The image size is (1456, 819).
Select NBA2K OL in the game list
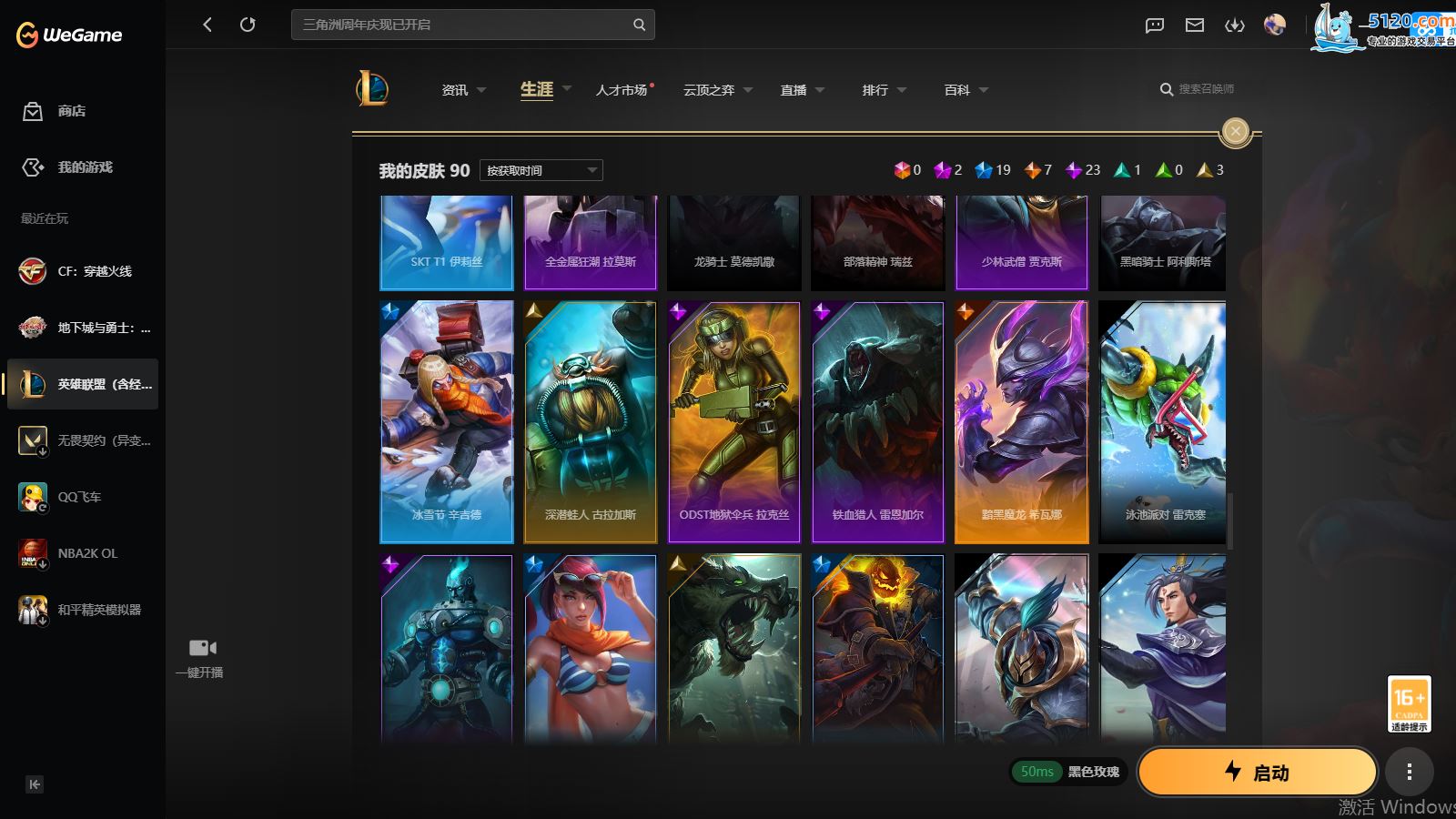pos(82,553)
